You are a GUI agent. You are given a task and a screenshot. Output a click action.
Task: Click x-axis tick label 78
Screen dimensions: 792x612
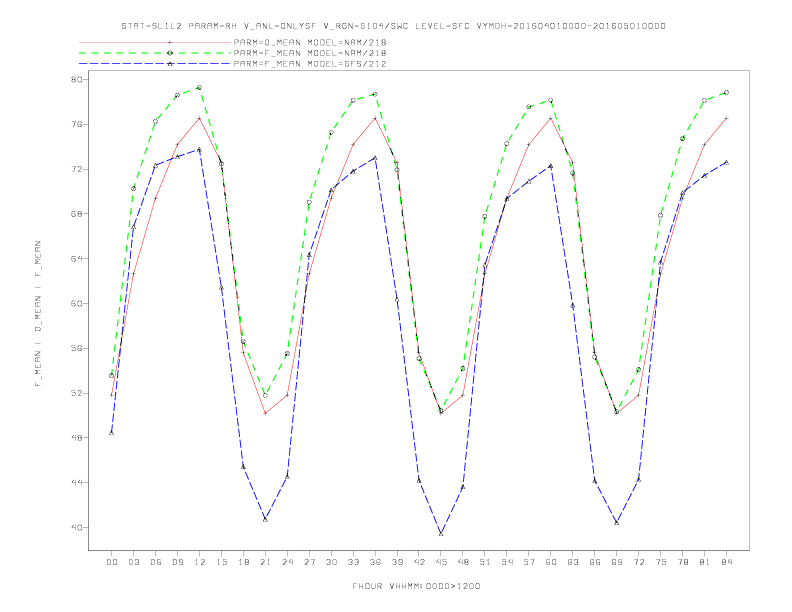683,562
